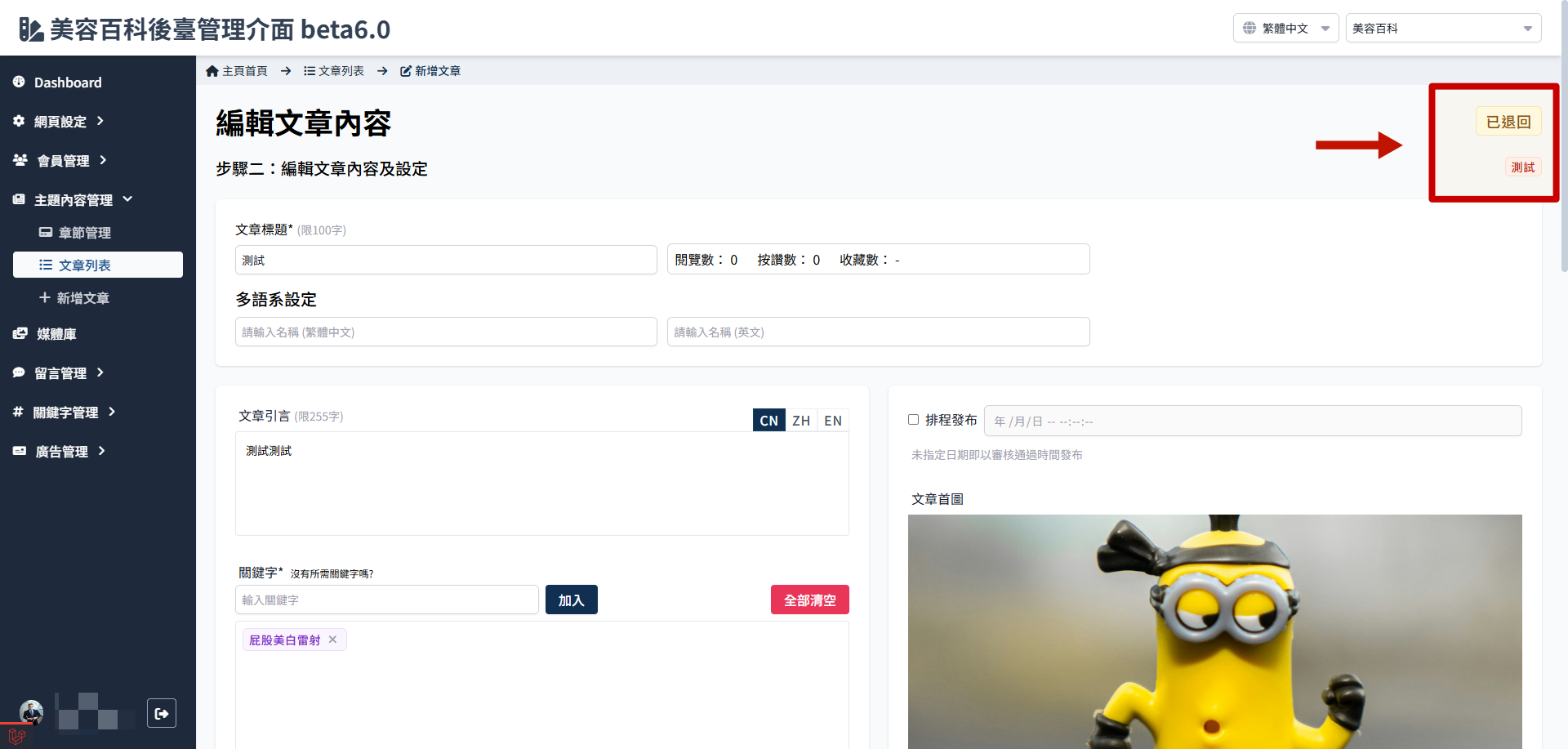Expand the 關鍵字管理 menu chevron
Viewport: 1568px width, 749px height.
[112, 412]
